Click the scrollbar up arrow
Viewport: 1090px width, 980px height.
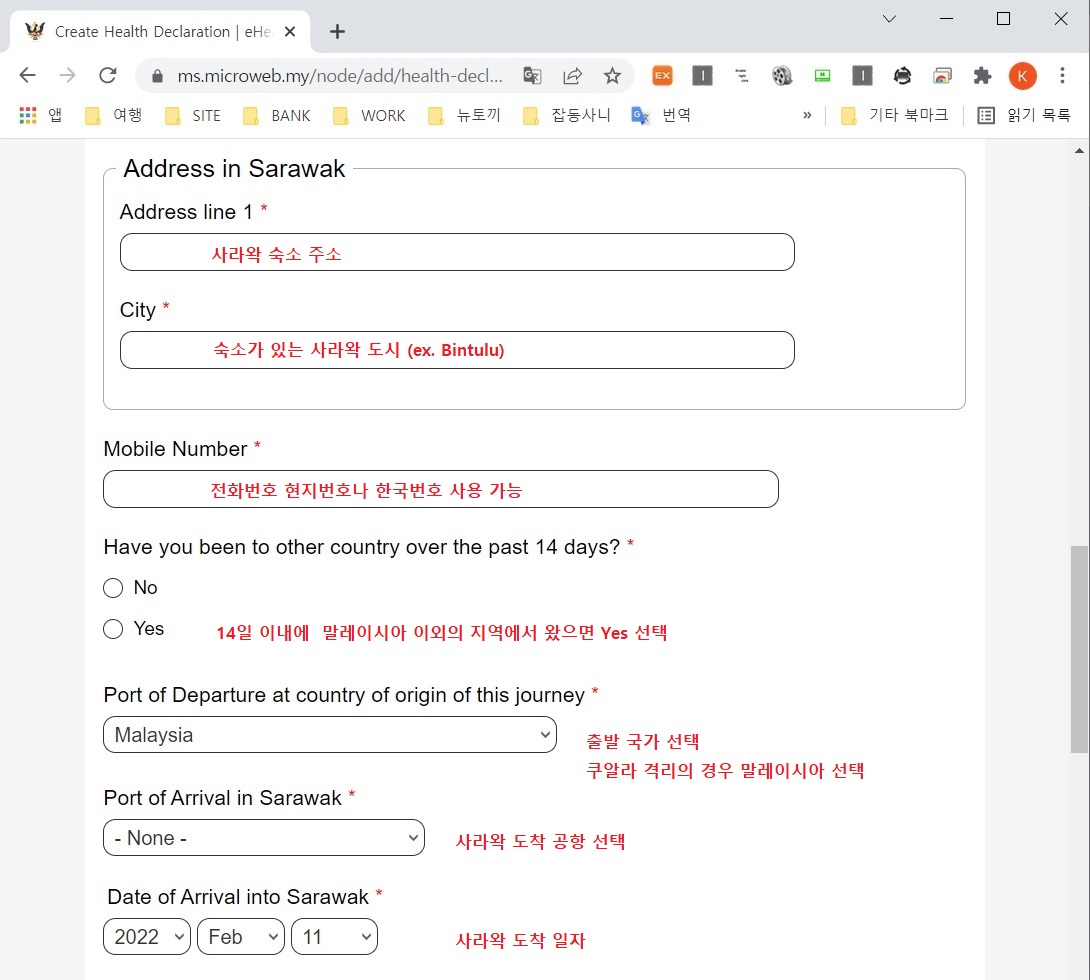1079,150
